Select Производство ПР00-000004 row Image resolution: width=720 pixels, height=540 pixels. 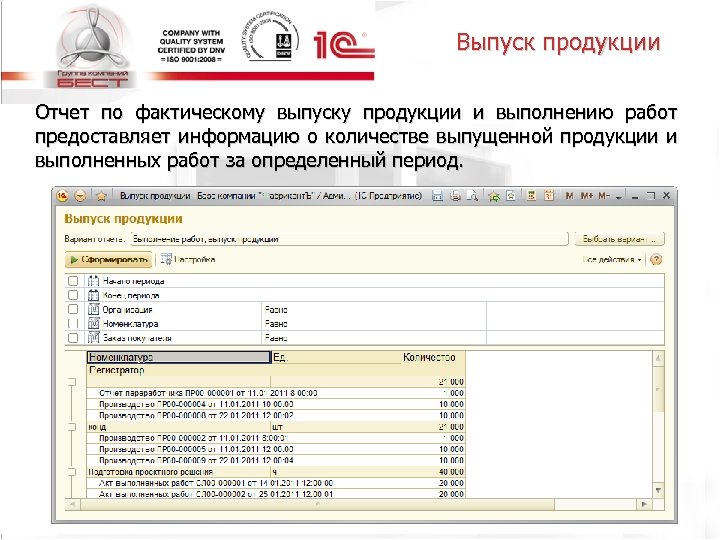pyautogui.click(x=276, y=405)
